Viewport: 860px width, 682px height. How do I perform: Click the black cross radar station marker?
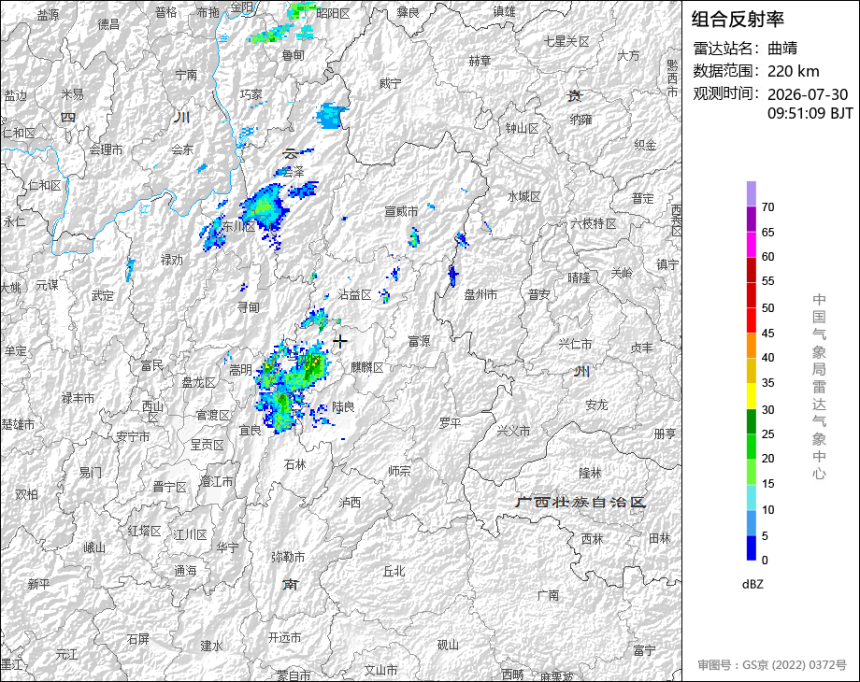click(x=340, y=341)
